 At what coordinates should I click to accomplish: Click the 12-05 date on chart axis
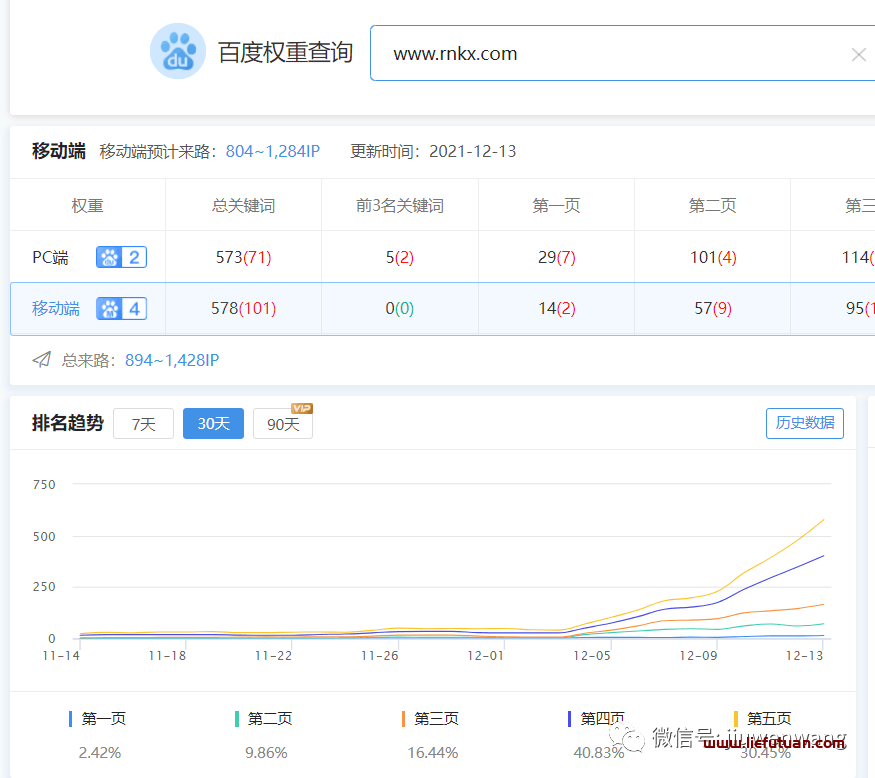(592, 656)
